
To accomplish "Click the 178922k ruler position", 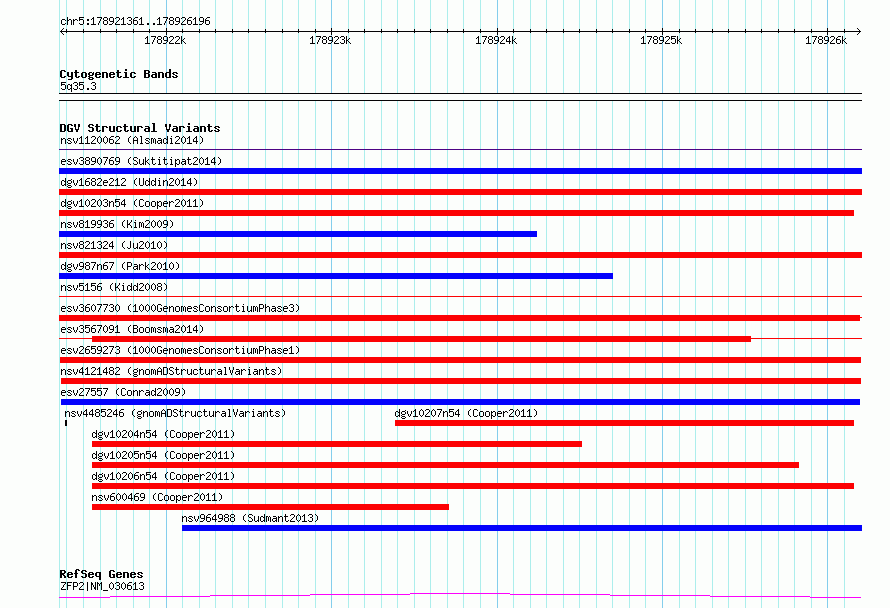I will tap(165, 40).
